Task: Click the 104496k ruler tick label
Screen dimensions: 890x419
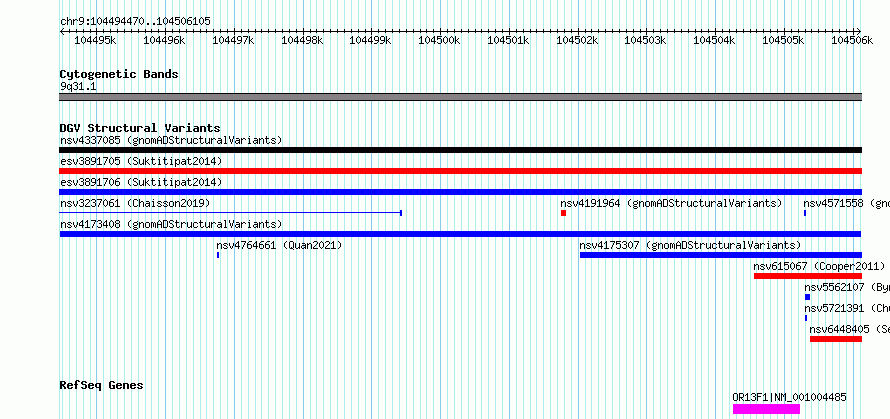Action: (x=164, y=40)
